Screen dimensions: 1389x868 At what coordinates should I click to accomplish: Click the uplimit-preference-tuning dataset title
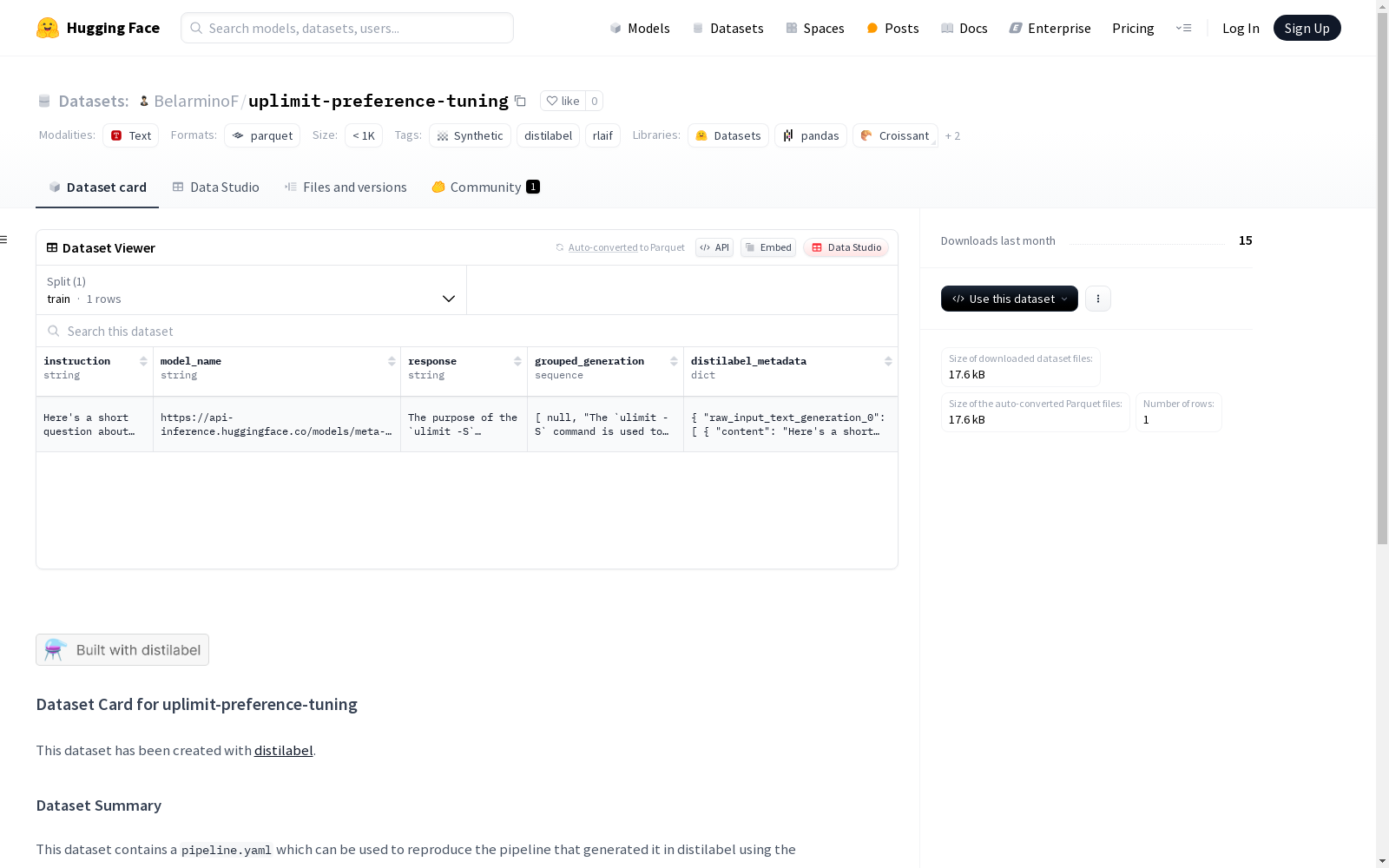[x=379, y=101]
